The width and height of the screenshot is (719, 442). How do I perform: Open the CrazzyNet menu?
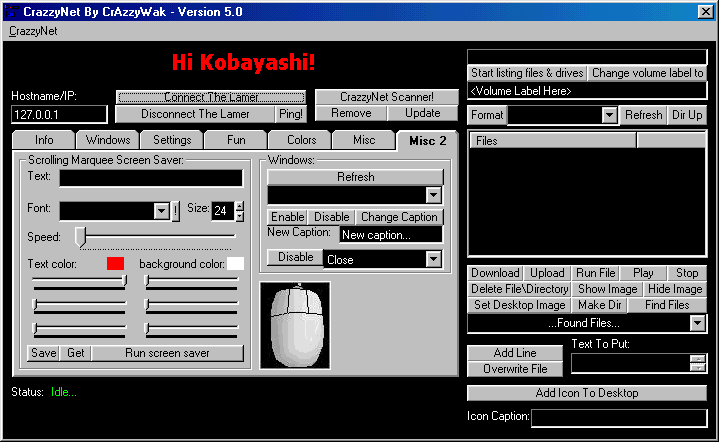[x=33, y=30]
